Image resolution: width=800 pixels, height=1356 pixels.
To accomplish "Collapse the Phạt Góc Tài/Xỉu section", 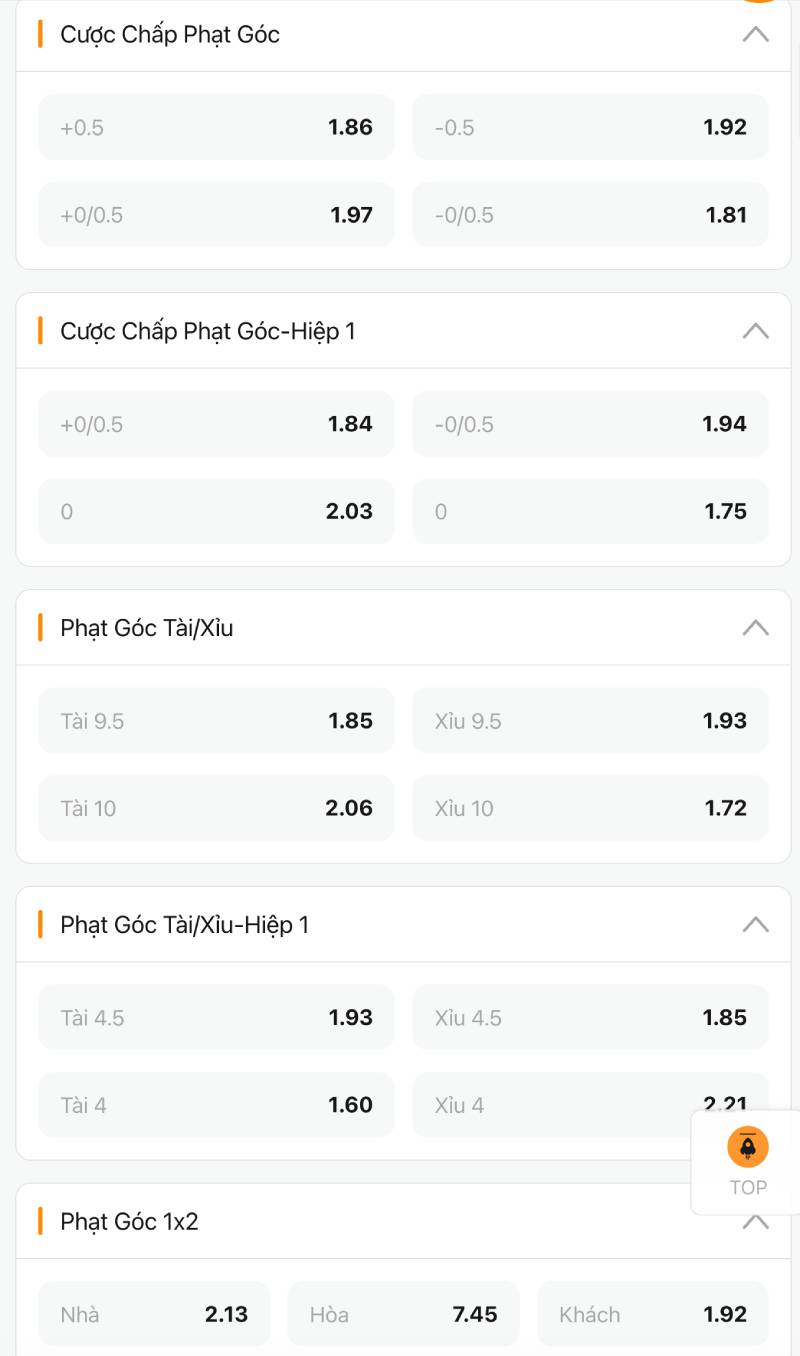I will point(755,628).
